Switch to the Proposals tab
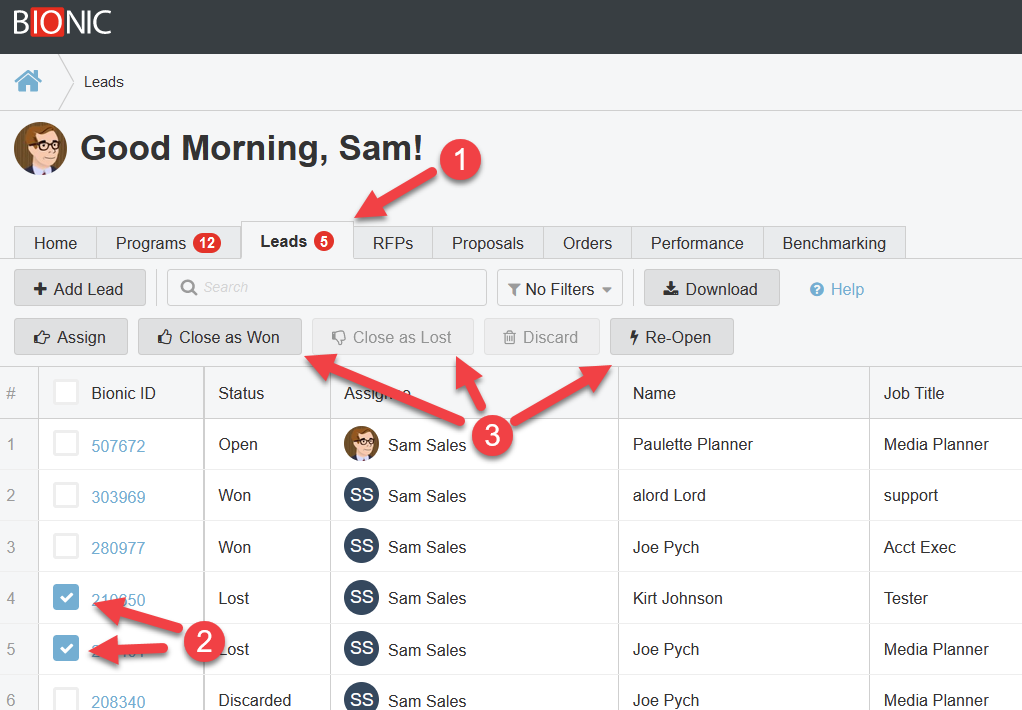 (x=487, y=243)
